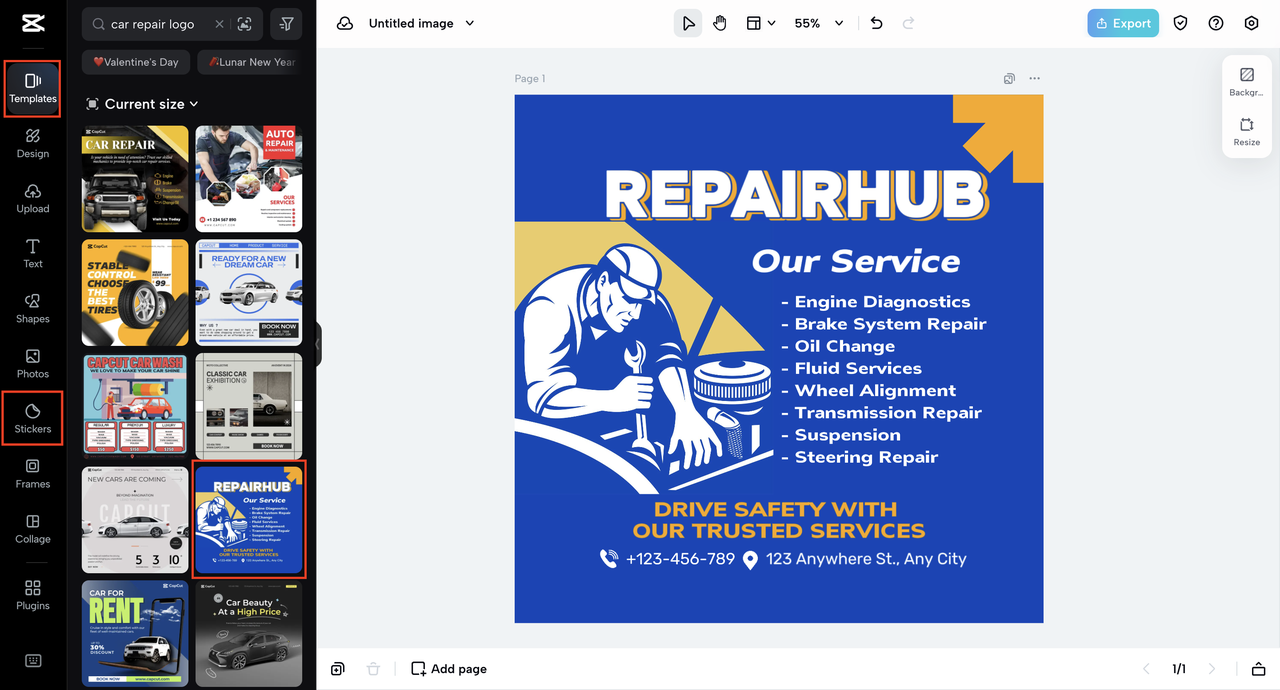Choose the Classic Car Exhibition template
Screen dimensions: 1280x690
click(x=249, y=406)
